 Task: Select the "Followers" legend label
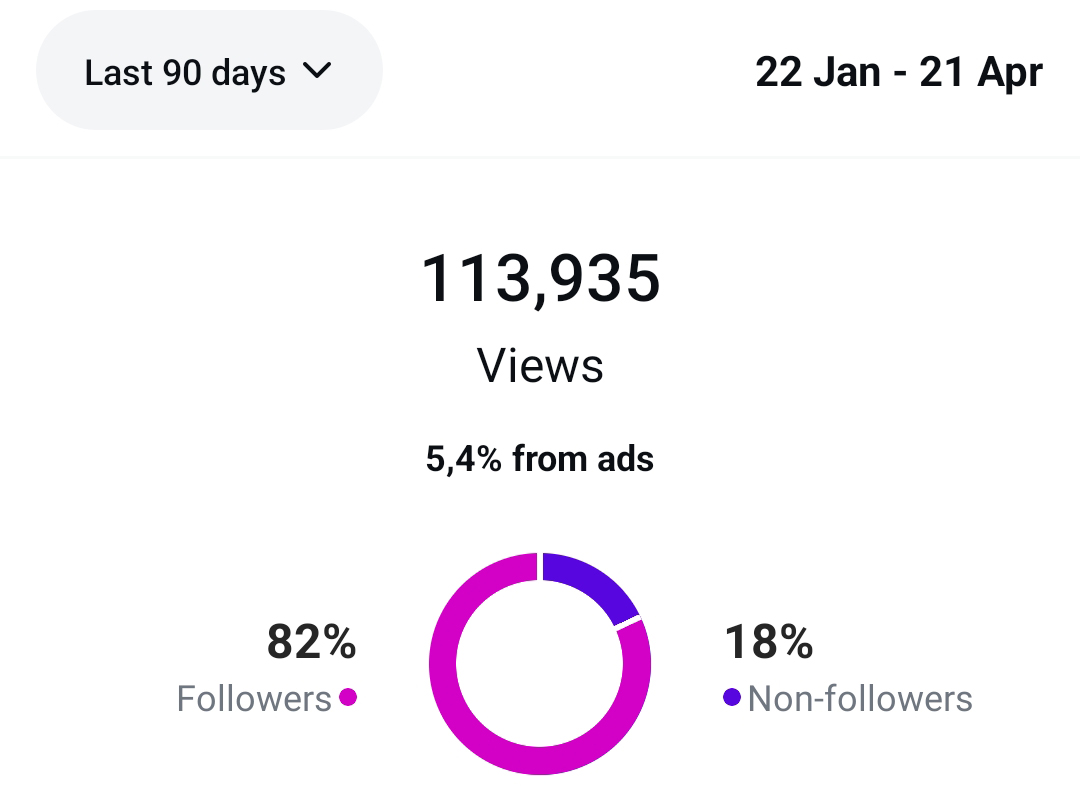(x=254, y=698)
